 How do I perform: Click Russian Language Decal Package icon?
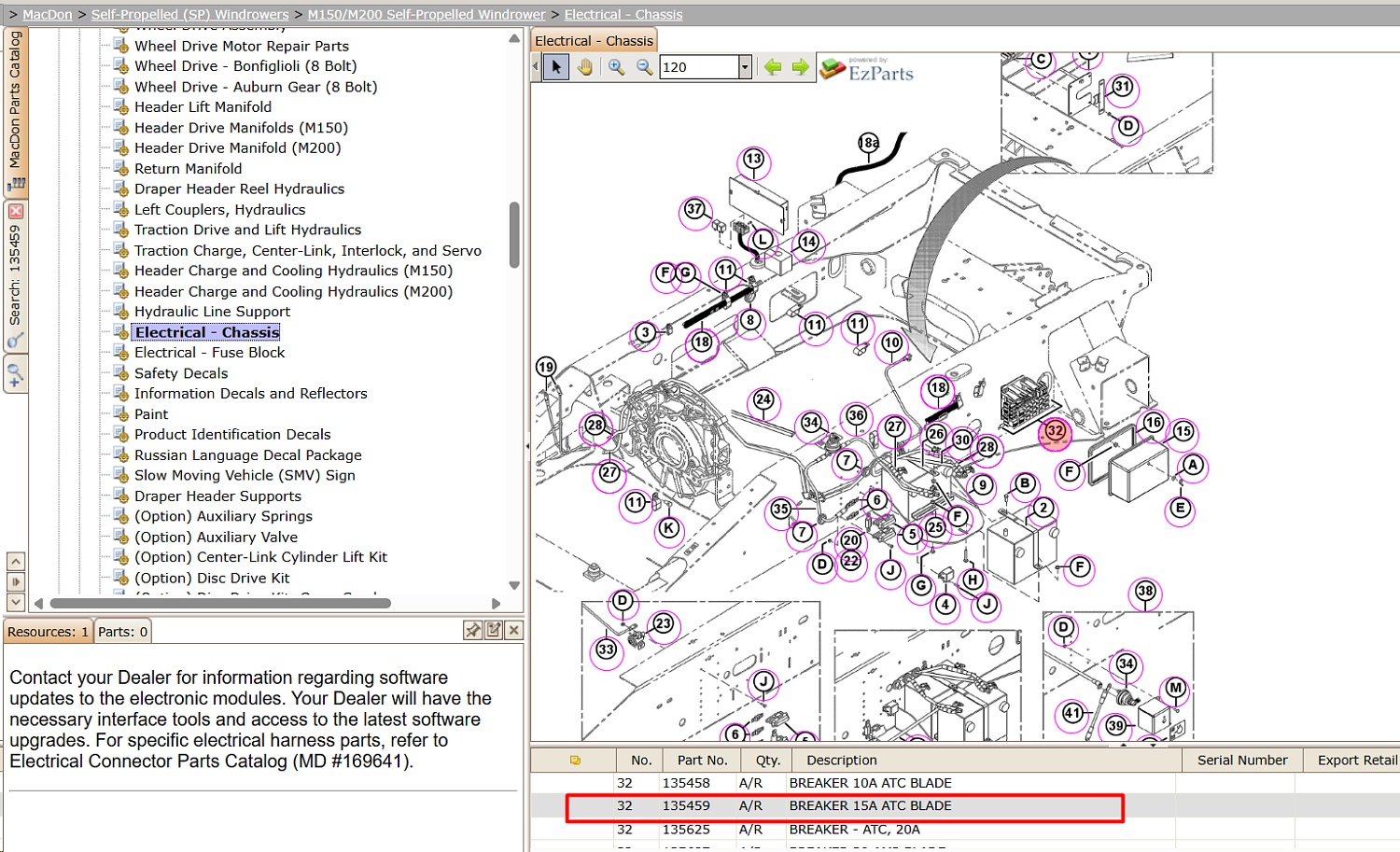[x=121, y=454]
